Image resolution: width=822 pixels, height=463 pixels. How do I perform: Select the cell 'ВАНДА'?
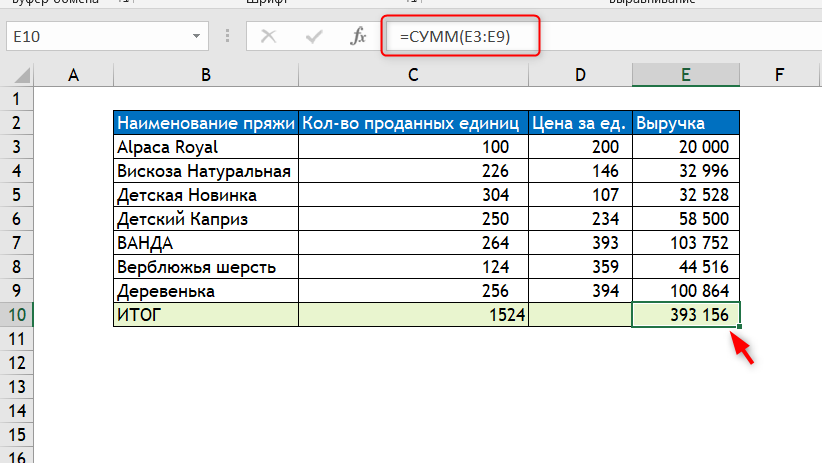tap(206, 243)
